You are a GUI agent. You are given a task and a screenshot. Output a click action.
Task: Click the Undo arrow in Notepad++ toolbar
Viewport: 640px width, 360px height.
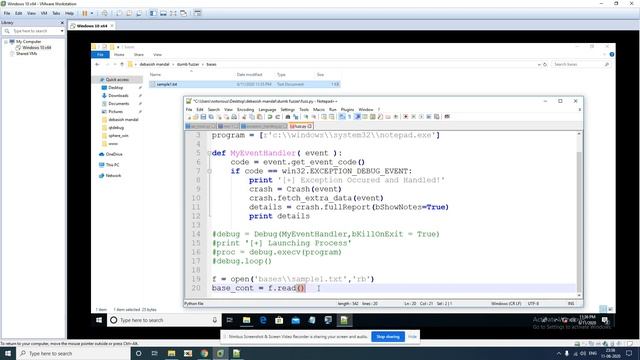pyautogui.click(x=270, y=117)
